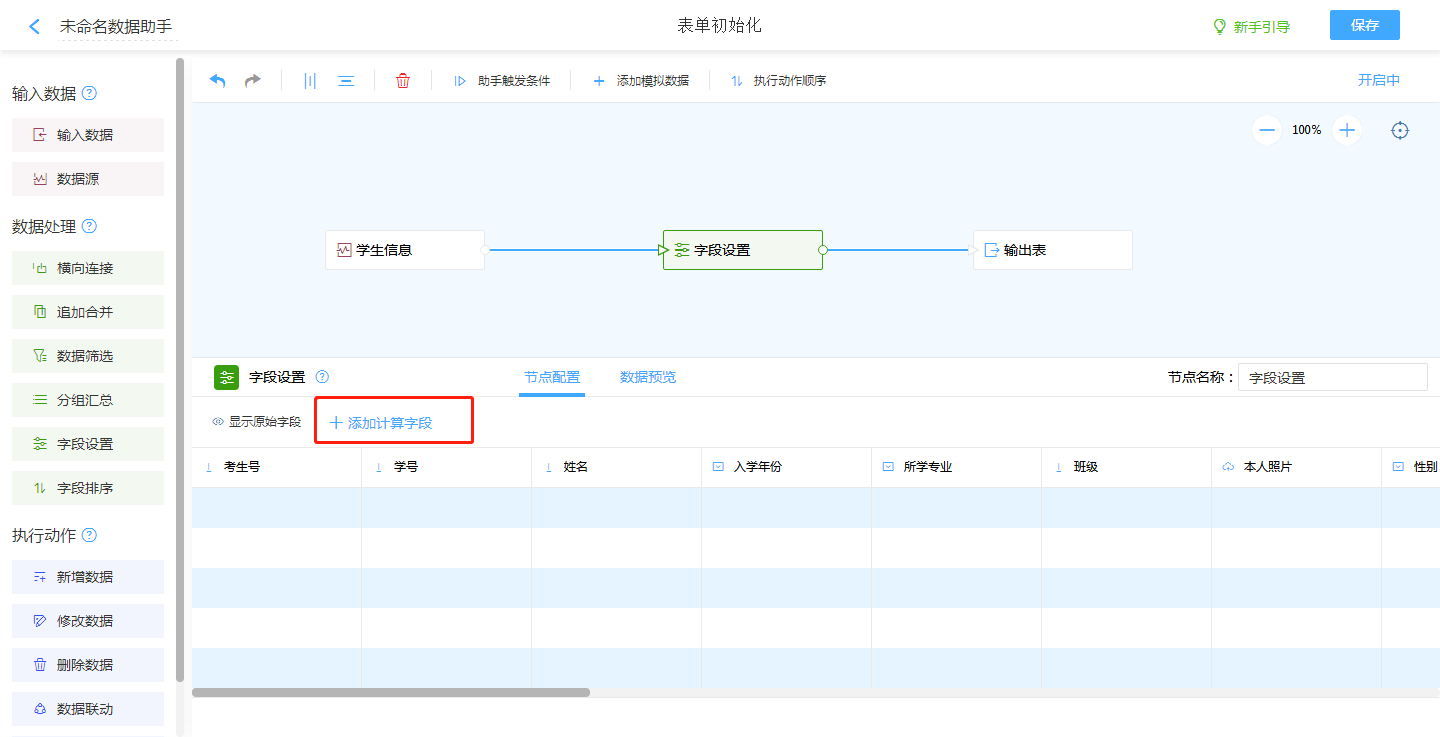Click help icon beside 字段设置 panel title
The image size is (1440, 737).
tap(322, 377)
